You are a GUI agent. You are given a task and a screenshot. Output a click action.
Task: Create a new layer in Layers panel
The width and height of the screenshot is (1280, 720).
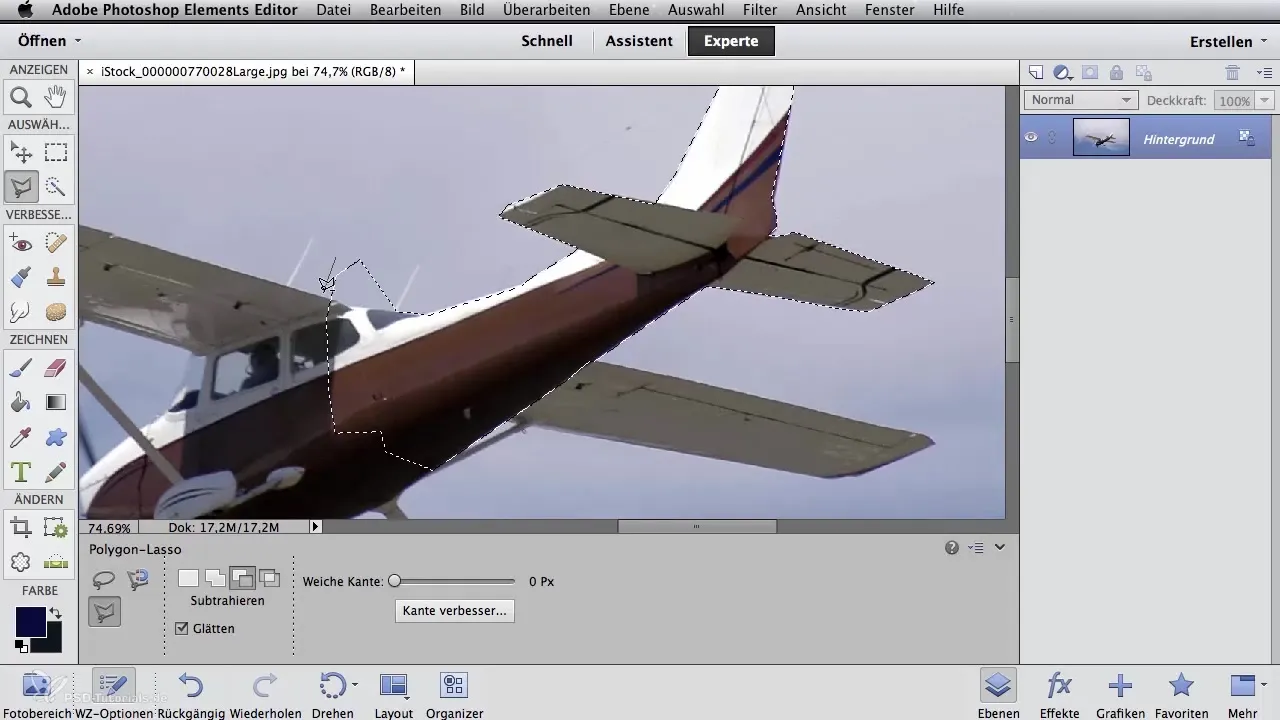(1036, 72)
